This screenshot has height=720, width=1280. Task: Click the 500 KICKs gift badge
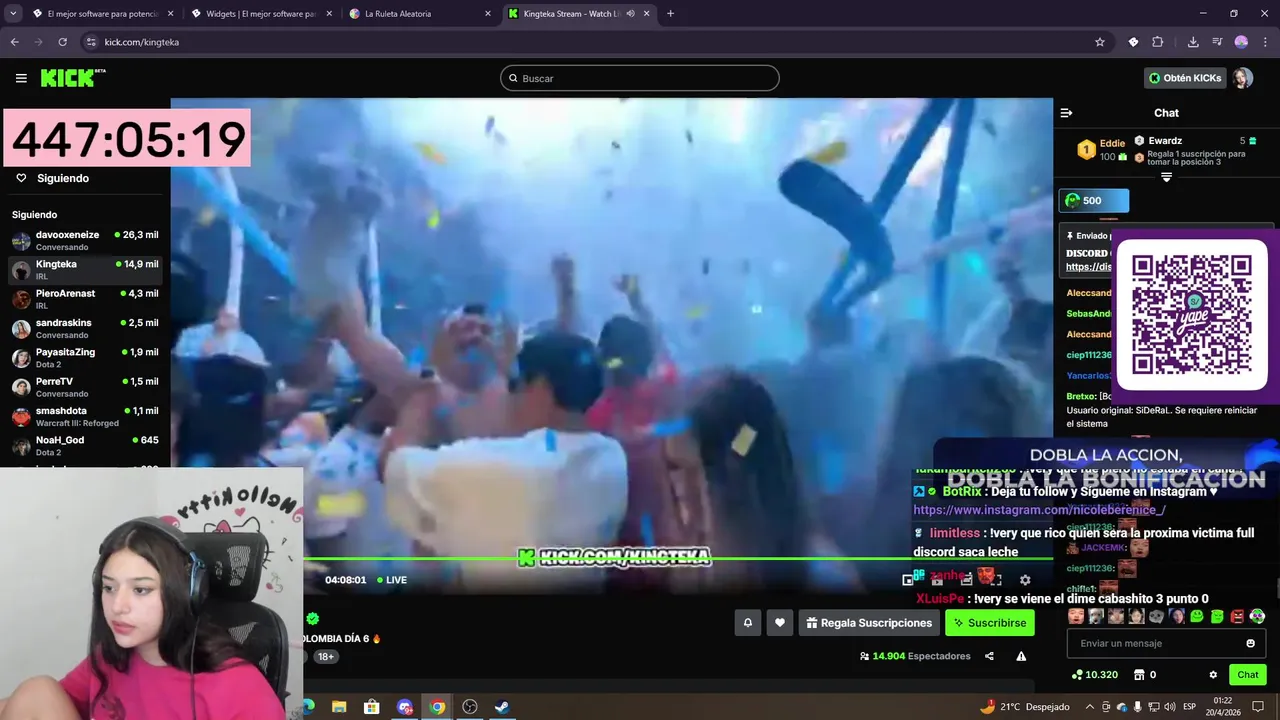(x=1094, y=200)
